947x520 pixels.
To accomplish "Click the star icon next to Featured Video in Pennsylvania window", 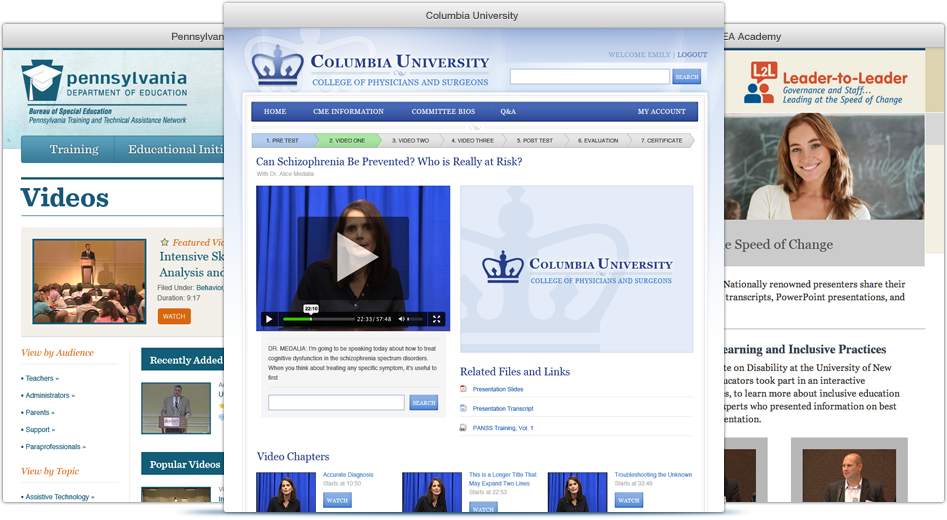I will click(x=164, y=242).
